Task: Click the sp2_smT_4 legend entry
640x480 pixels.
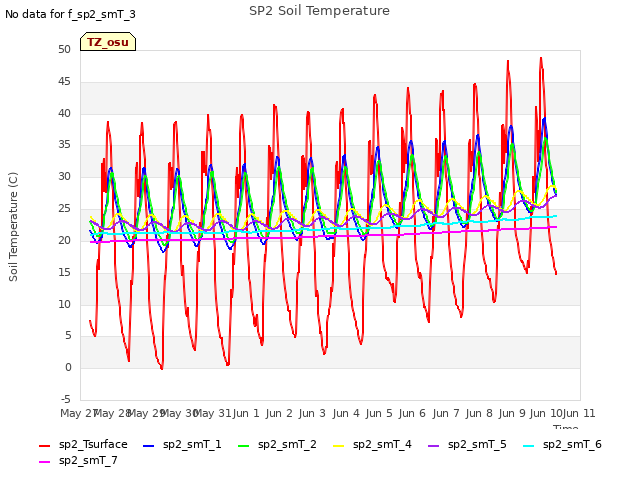Action: [x=372, y=444]
